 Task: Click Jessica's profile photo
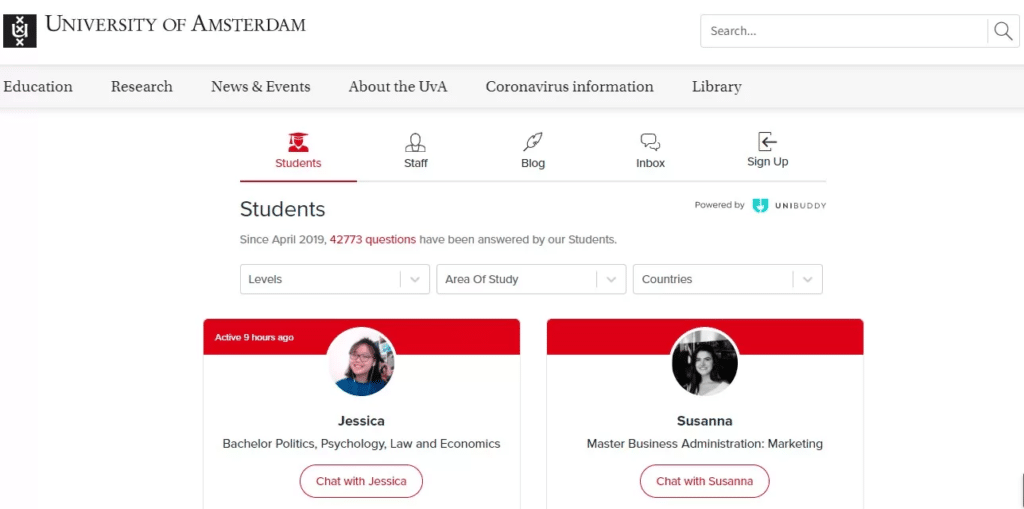click(361, 361)
